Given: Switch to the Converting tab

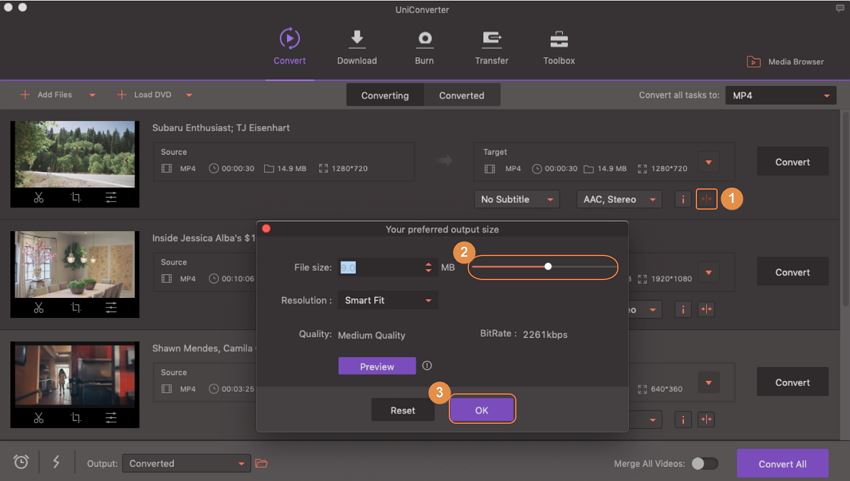Looking at the screenshot, I should (385, 95).
